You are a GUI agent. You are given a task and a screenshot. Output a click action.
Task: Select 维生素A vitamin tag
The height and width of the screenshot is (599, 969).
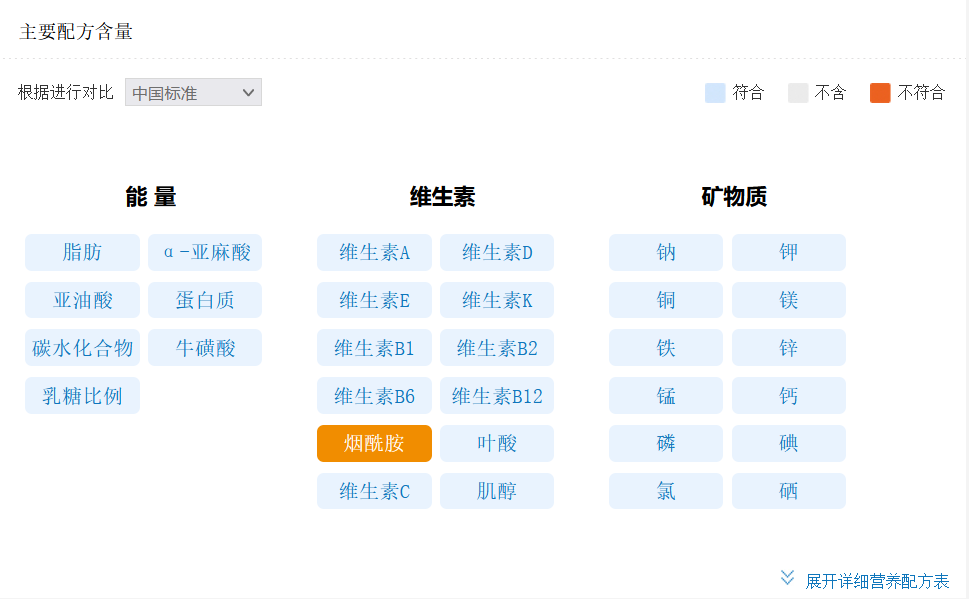[x=374, y=252]
